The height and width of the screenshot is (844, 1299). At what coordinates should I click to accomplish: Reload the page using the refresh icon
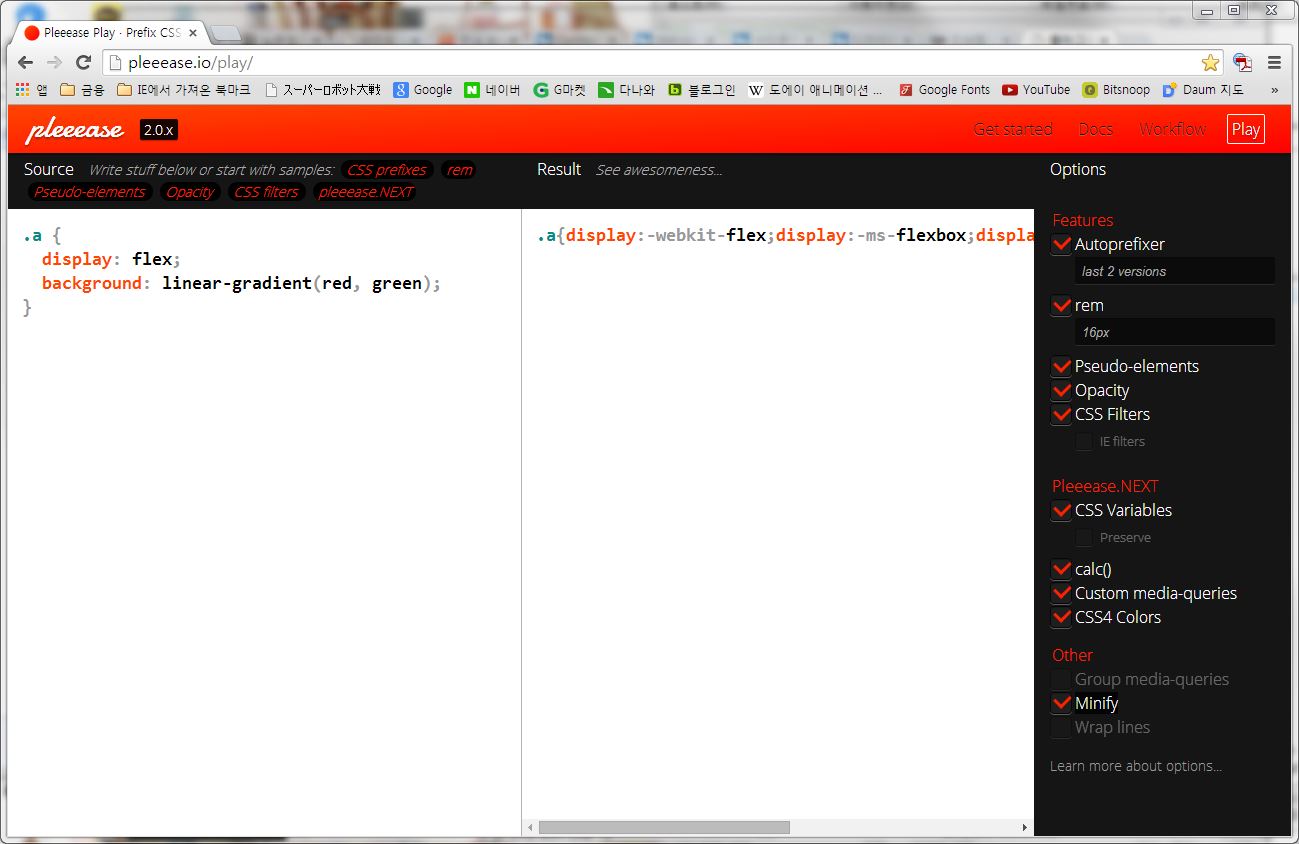point(83,61)
